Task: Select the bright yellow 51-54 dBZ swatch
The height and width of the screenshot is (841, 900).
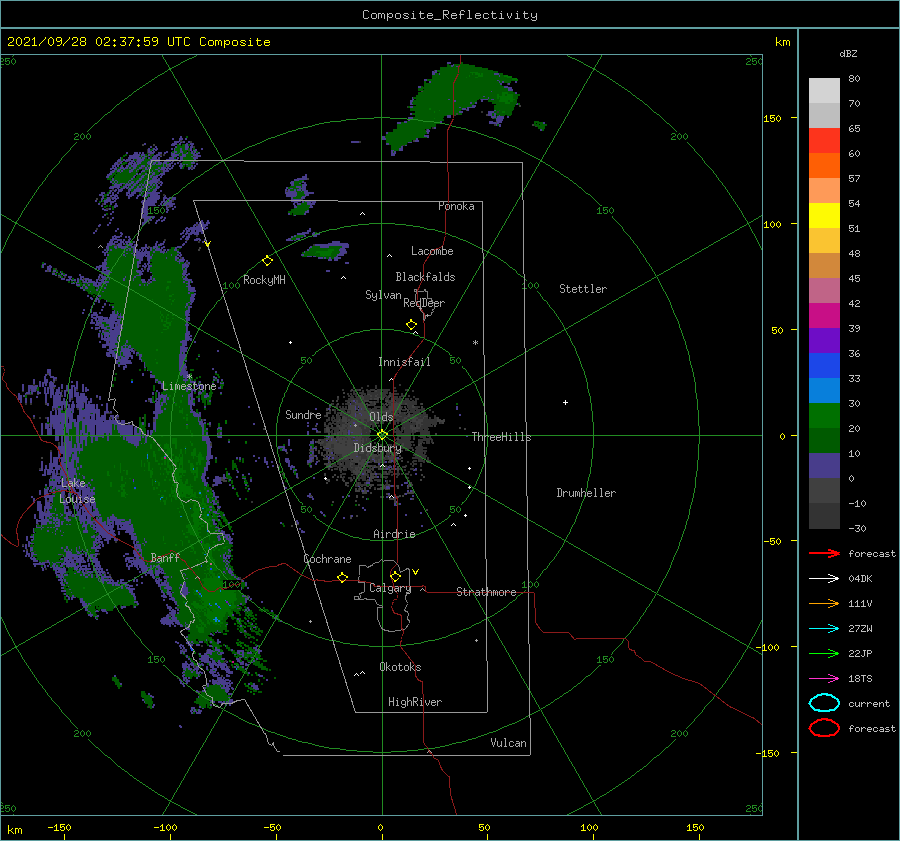Action: pos(824,215)
